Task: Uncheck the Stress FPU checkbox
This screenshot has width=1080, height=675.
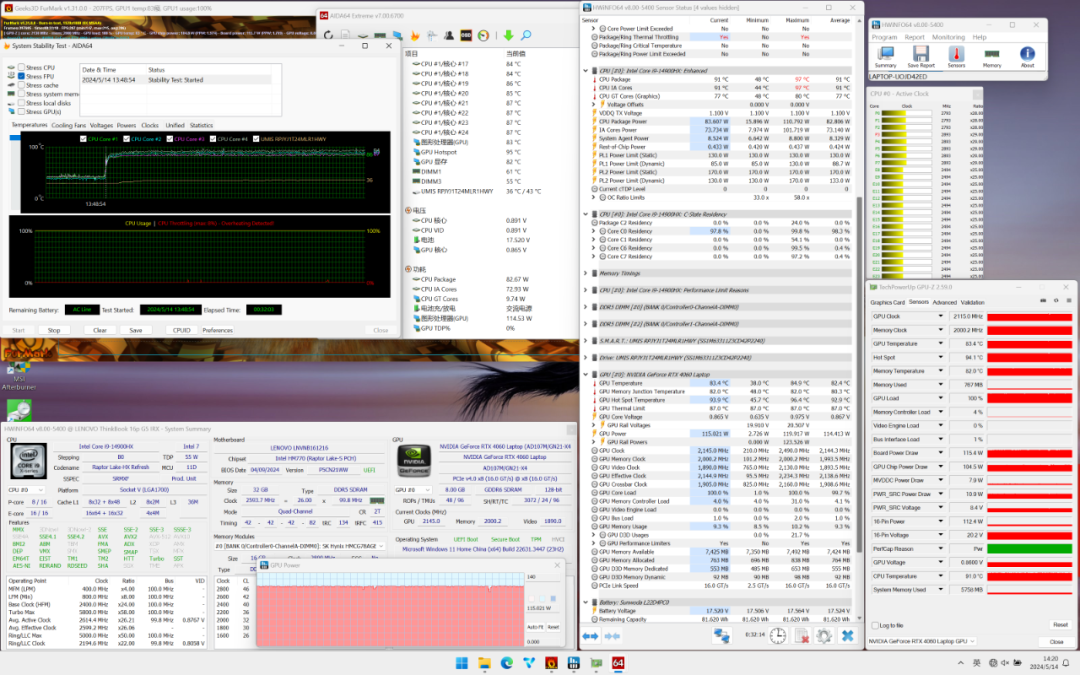Action: click(21, 77)
